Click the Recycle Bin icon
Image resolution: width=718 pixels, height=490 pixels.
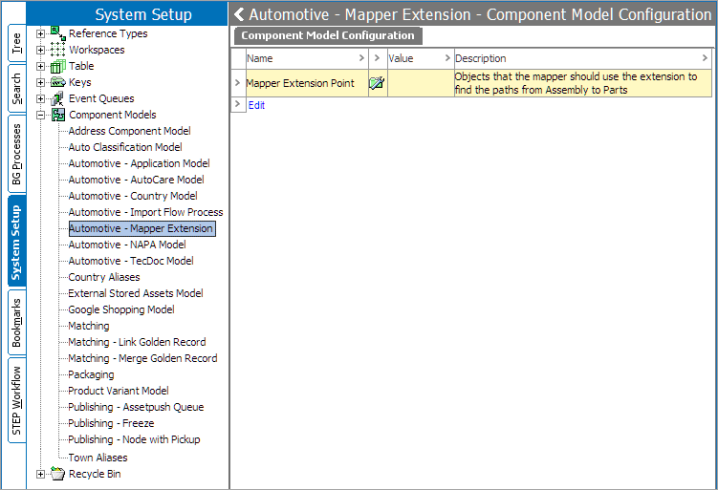[58, 474]
